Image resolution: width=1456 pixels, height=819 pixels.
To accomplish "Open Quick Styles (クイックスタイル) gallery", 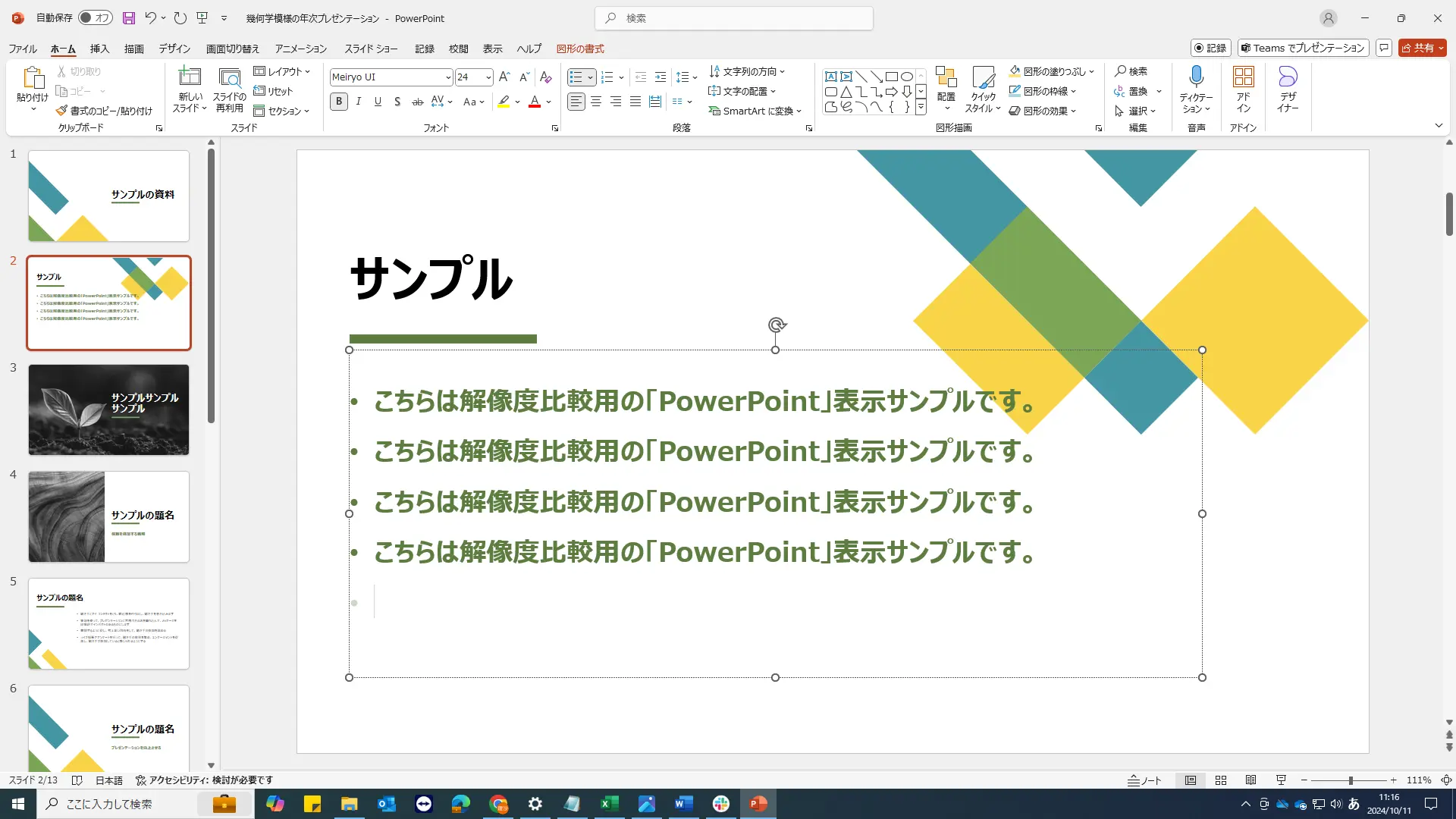I will (x=983, y=89).
